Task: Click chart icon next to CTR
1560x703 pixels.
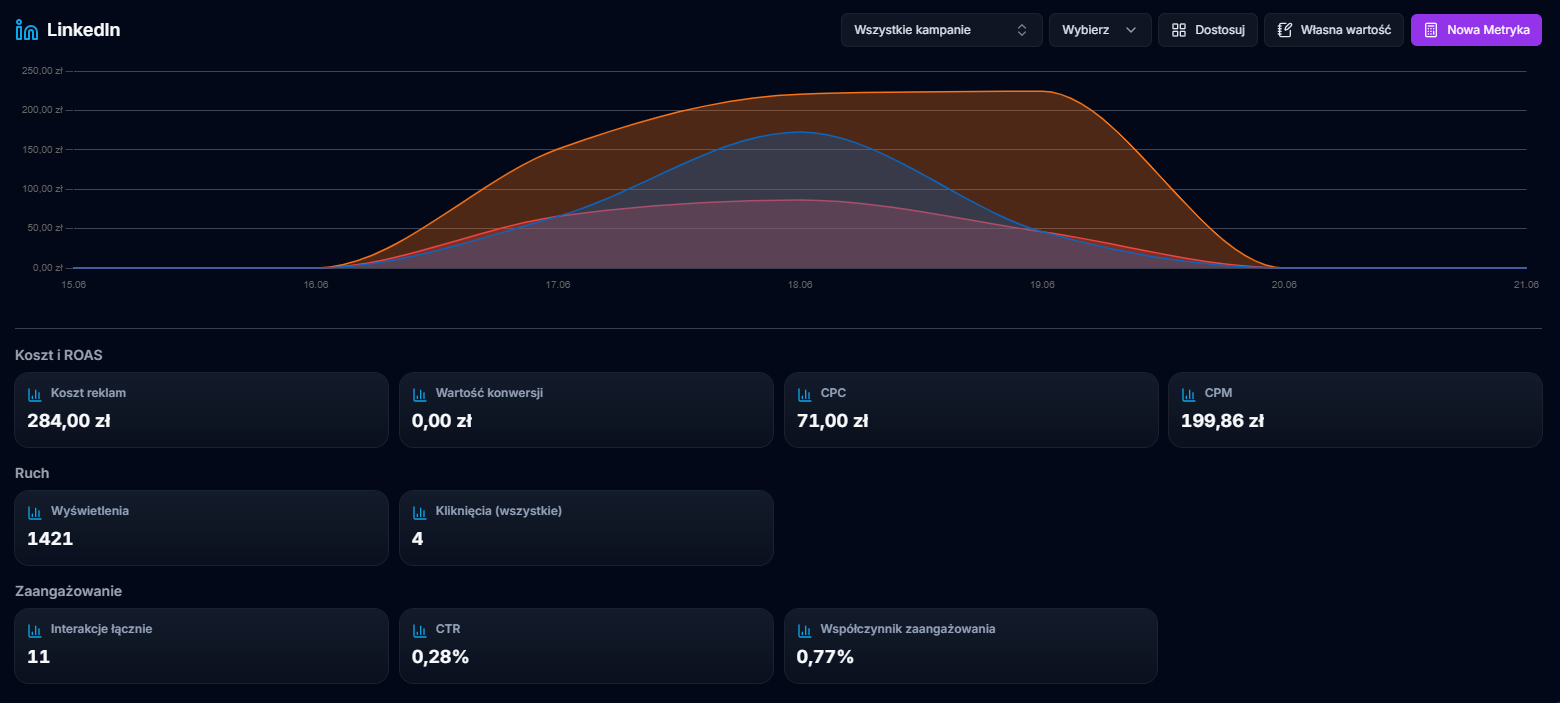Action: point(420,630)
